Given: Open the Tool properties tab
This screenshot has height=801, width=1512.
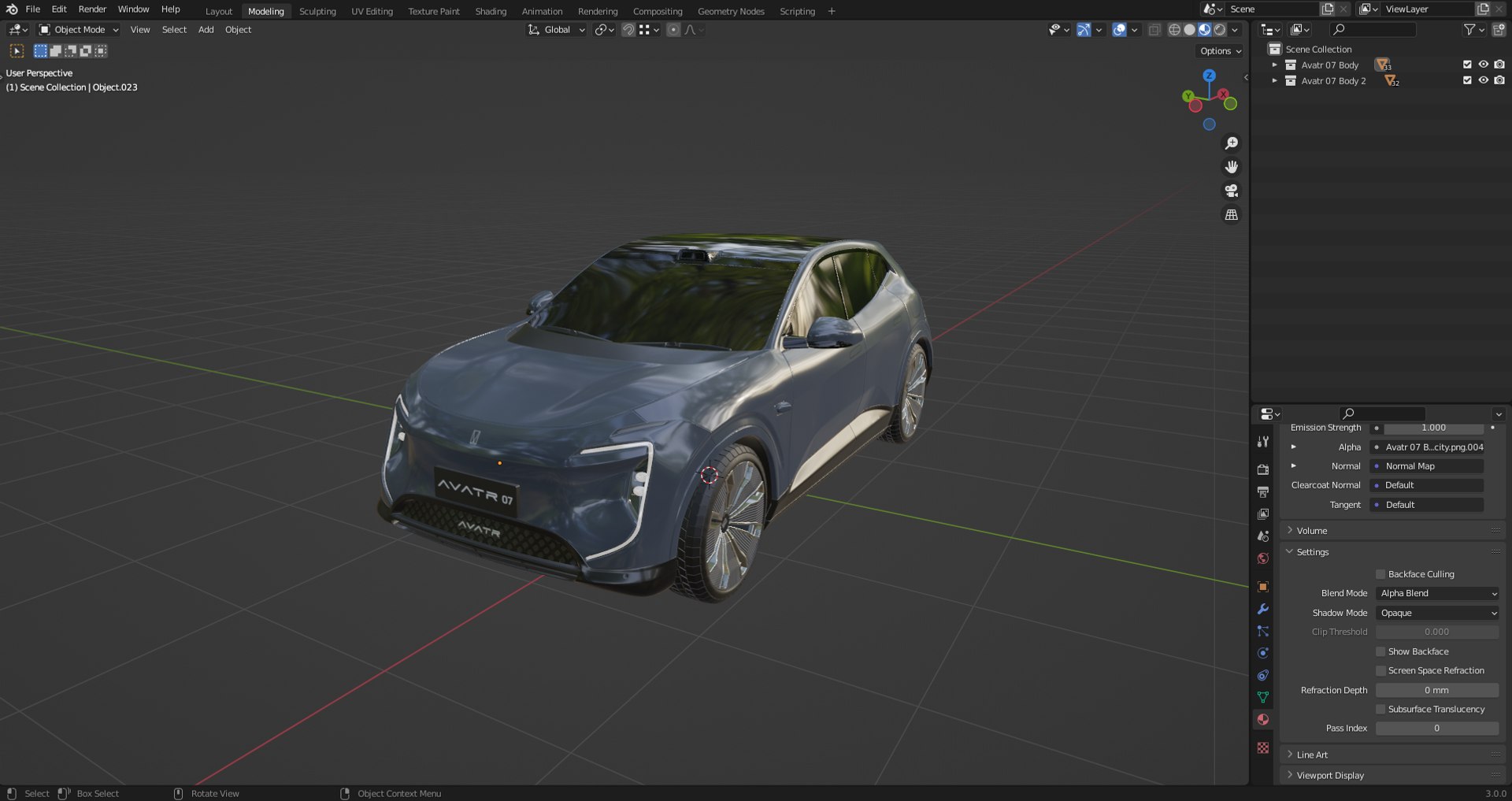Looking at the screenshot, I should tap(1263, 442).
